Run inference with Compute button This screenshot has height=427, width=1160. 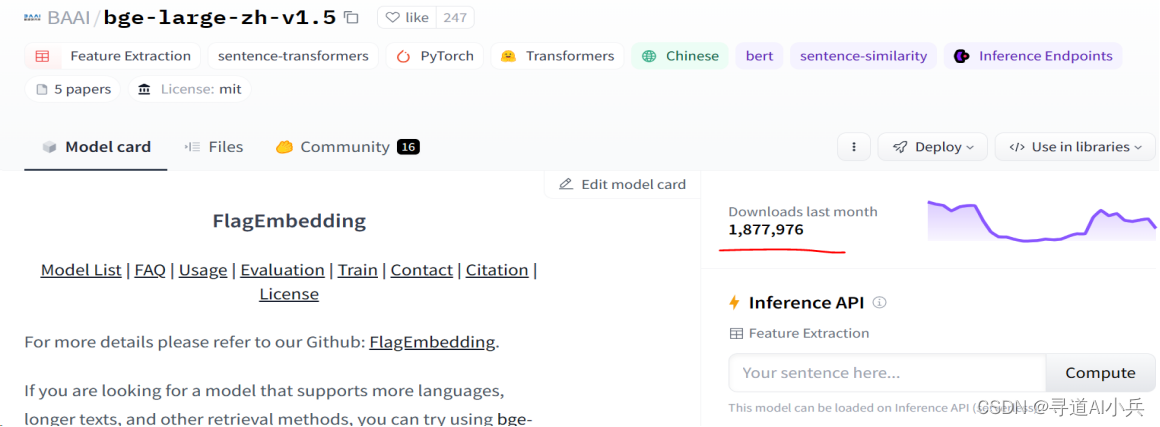click(1100, 373)
